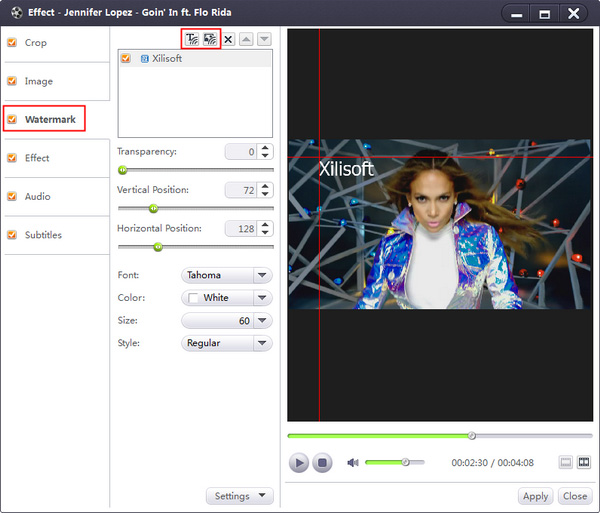The image size is (600, 513).
Task: Decrease the Transparency value with down arrow
Action: point(265,155)
